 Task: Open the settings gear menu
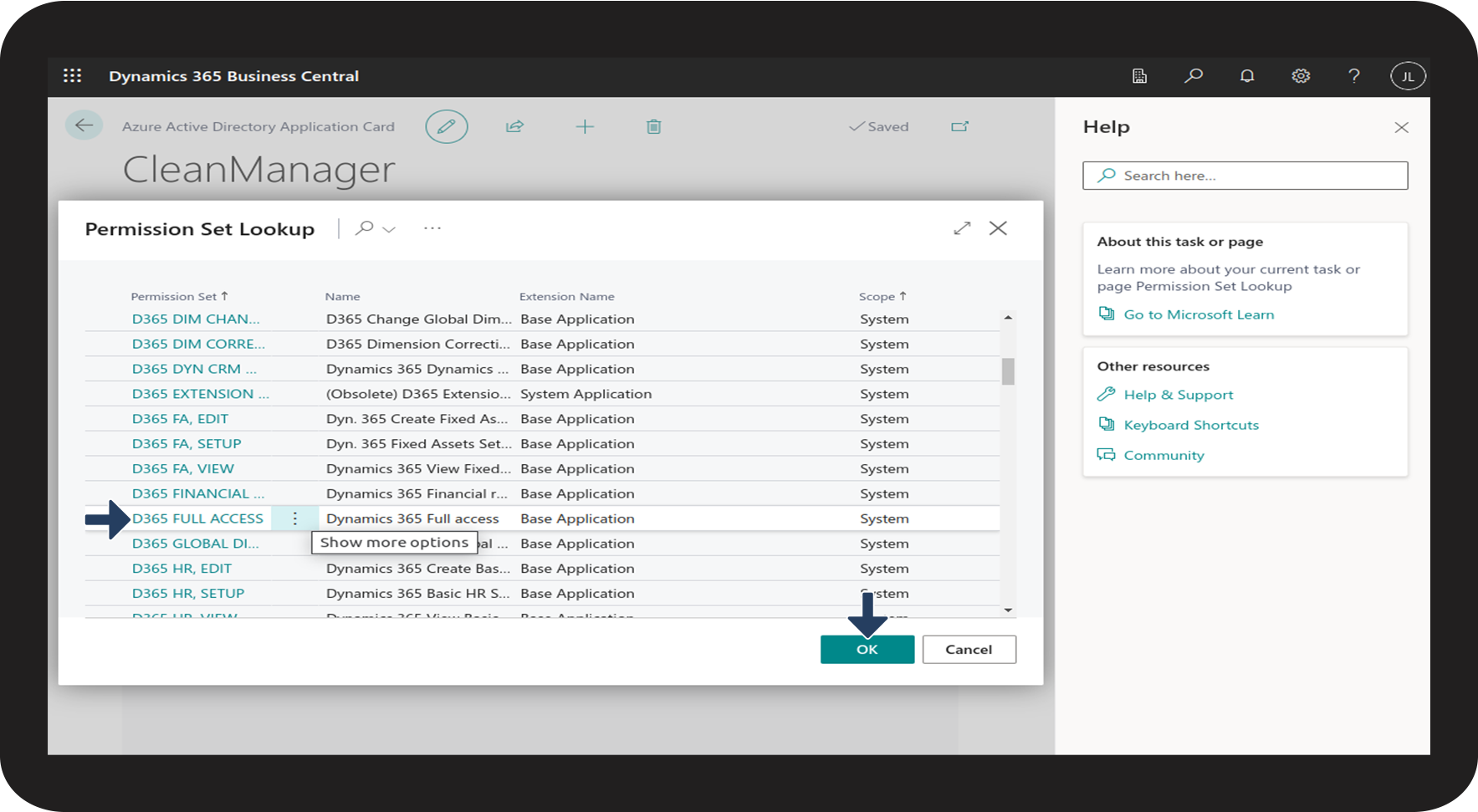coord(1300,76)
